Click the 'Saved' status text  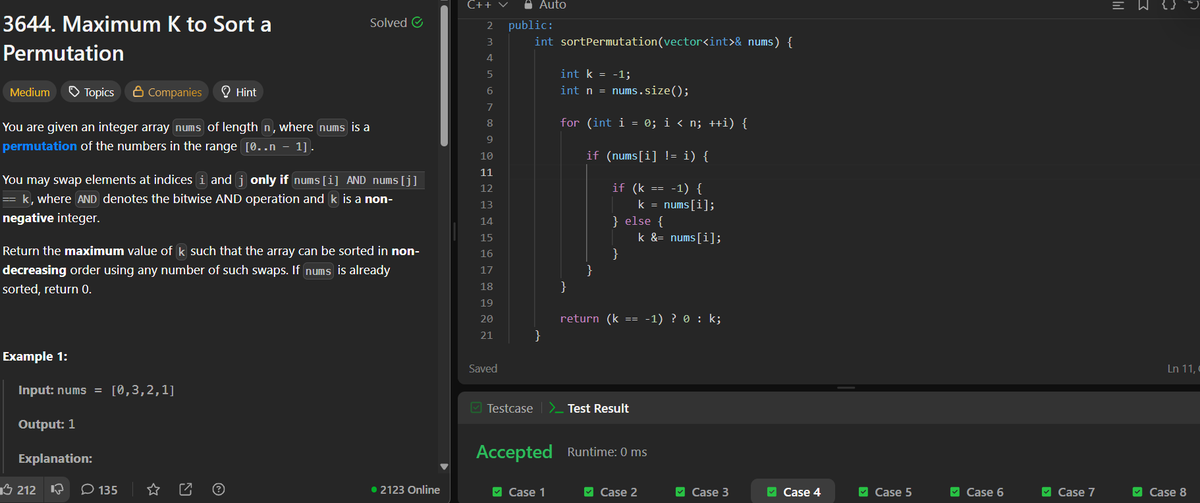[x=483, y=369]
